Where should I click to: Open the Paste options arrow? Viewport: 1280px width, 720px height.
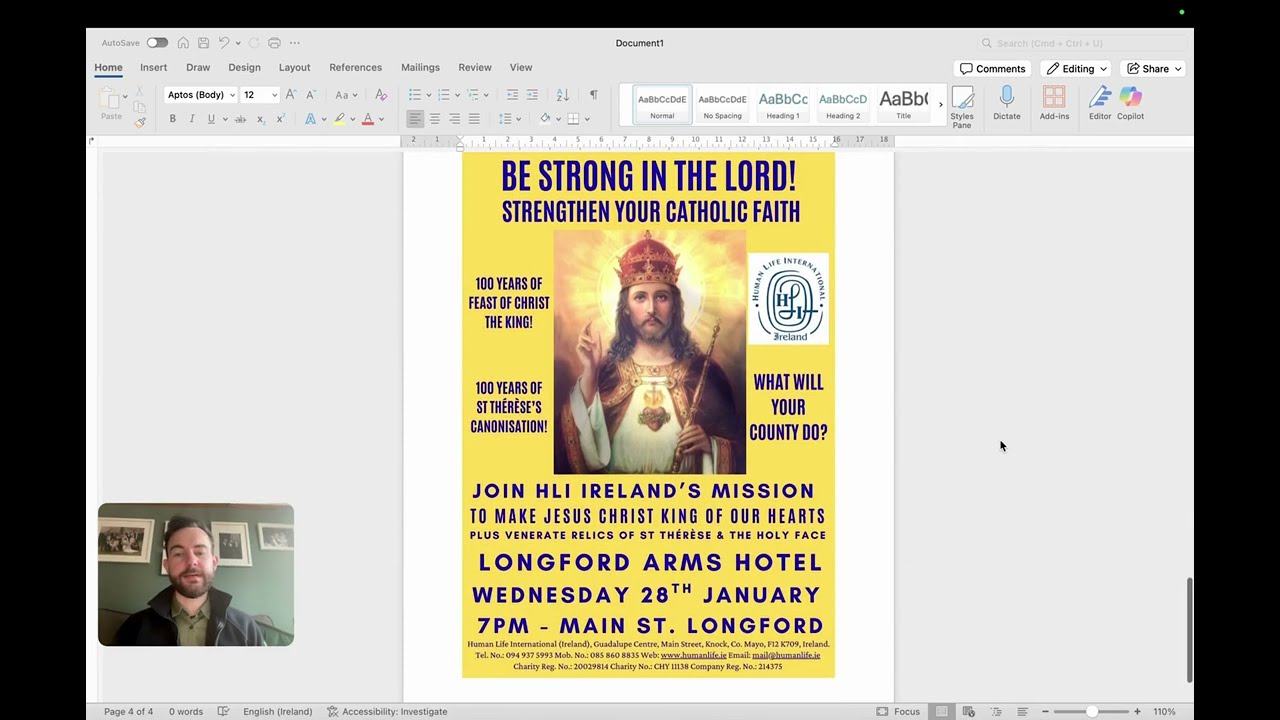point(125,95)
